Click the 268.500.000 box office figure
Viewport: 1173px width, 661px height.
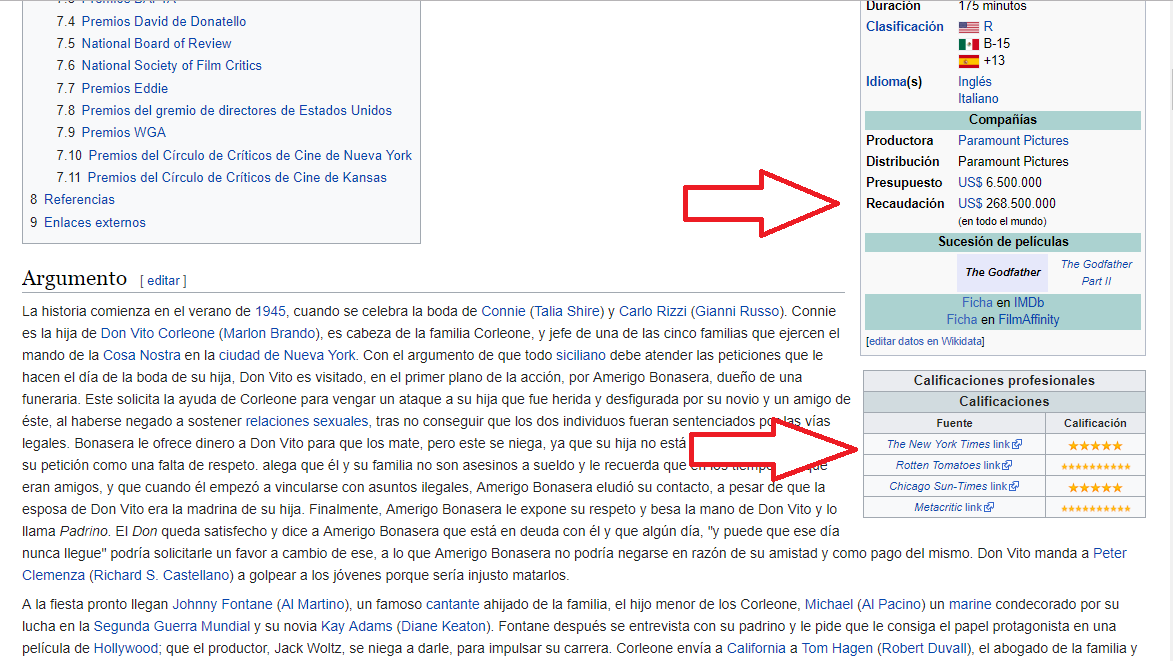[x=1021, y=203]
